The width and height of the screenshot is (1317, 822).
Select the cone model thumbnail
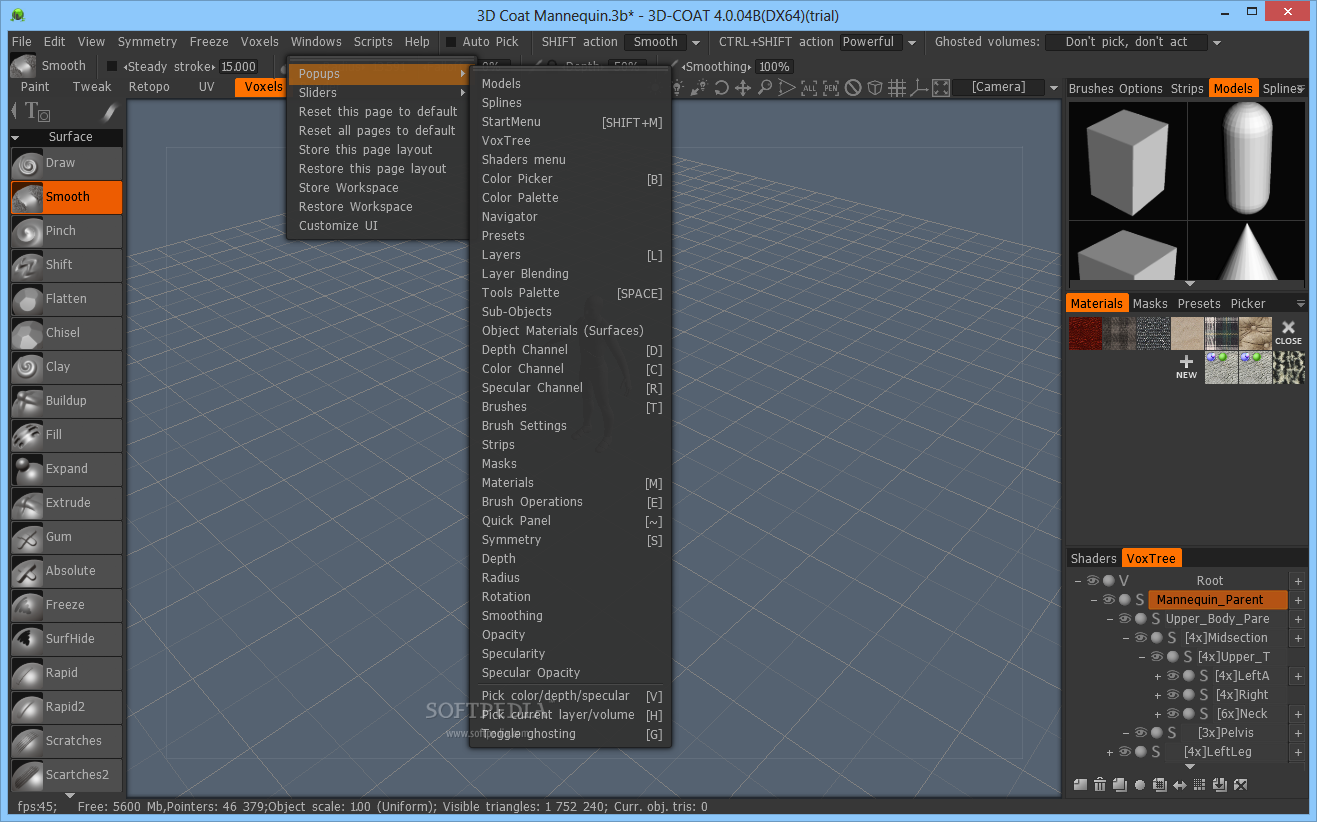(1246, 251)
